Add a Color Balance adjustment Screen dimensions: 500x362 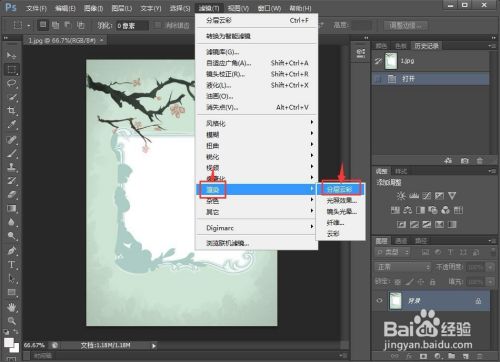(x=407, y=210)
